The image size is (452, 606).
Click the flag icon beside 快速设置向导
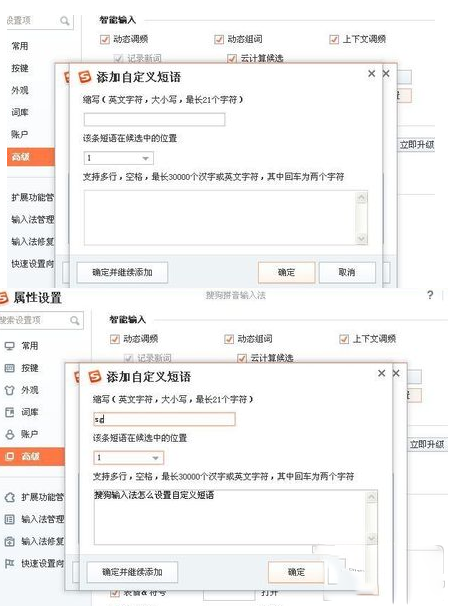[10, 563]
